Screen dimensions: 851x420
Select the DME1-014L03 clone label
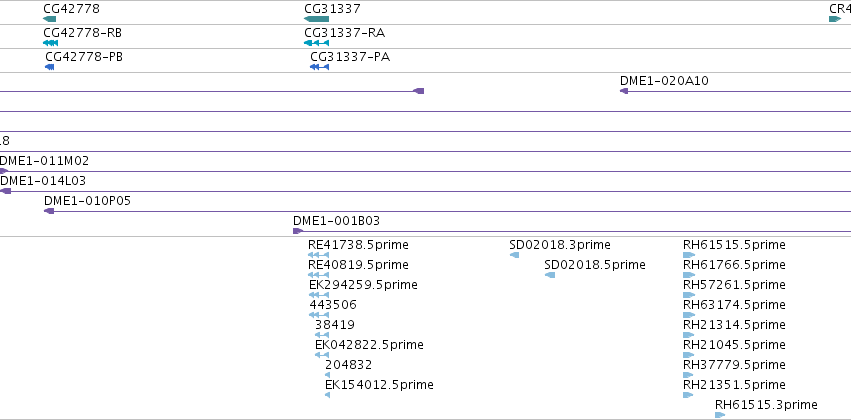point(43,181)
